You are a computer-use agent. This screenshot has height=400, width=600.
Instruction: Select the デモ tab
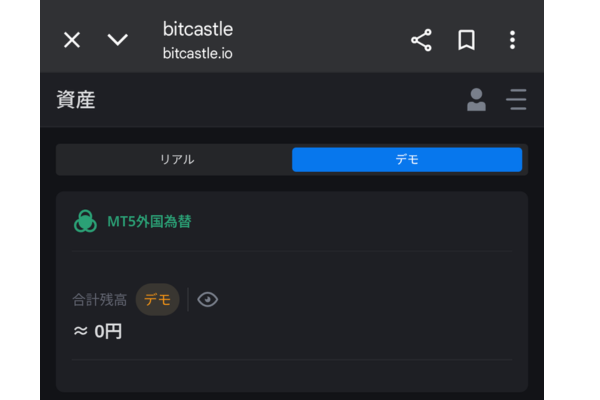pyautogui.click(x=407, y=160)
